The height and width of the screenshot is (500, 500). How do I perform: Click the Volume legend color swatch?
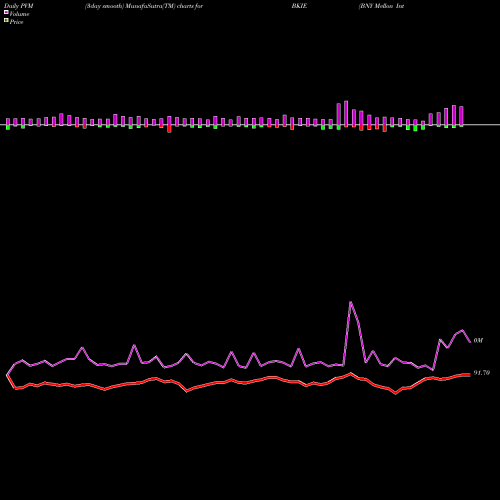[x=6, y=13]
